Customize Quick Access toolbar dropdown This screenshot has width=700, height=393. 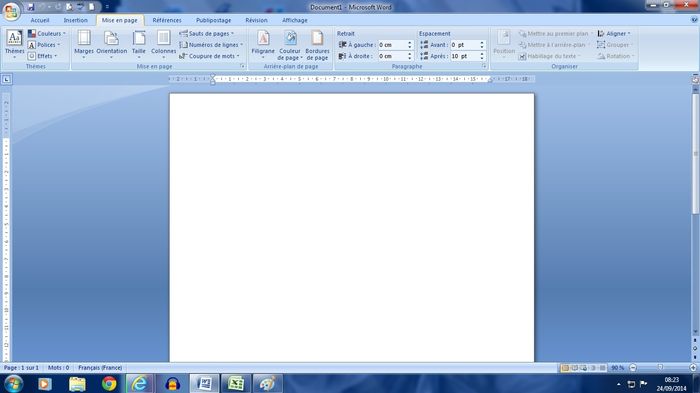(107, 7)
